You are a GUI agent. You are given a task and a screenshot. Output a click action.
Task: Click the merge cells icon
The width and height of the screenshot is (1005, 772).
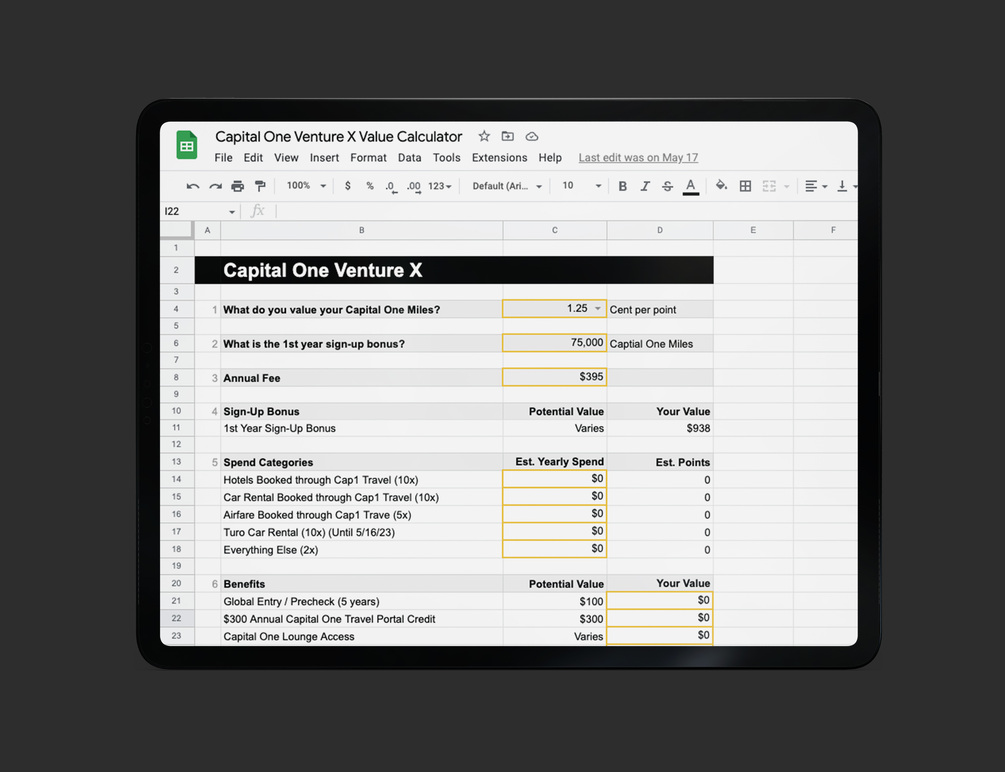click(x=769, y=186)
